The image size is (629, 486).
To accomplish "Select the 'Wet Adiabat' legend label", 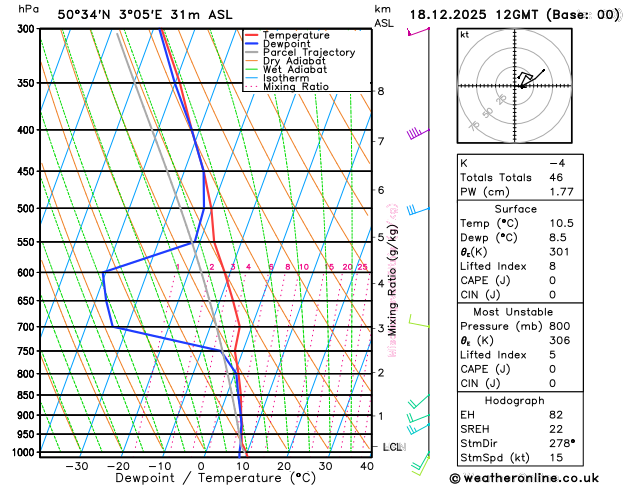I will (x=295, y=69).
